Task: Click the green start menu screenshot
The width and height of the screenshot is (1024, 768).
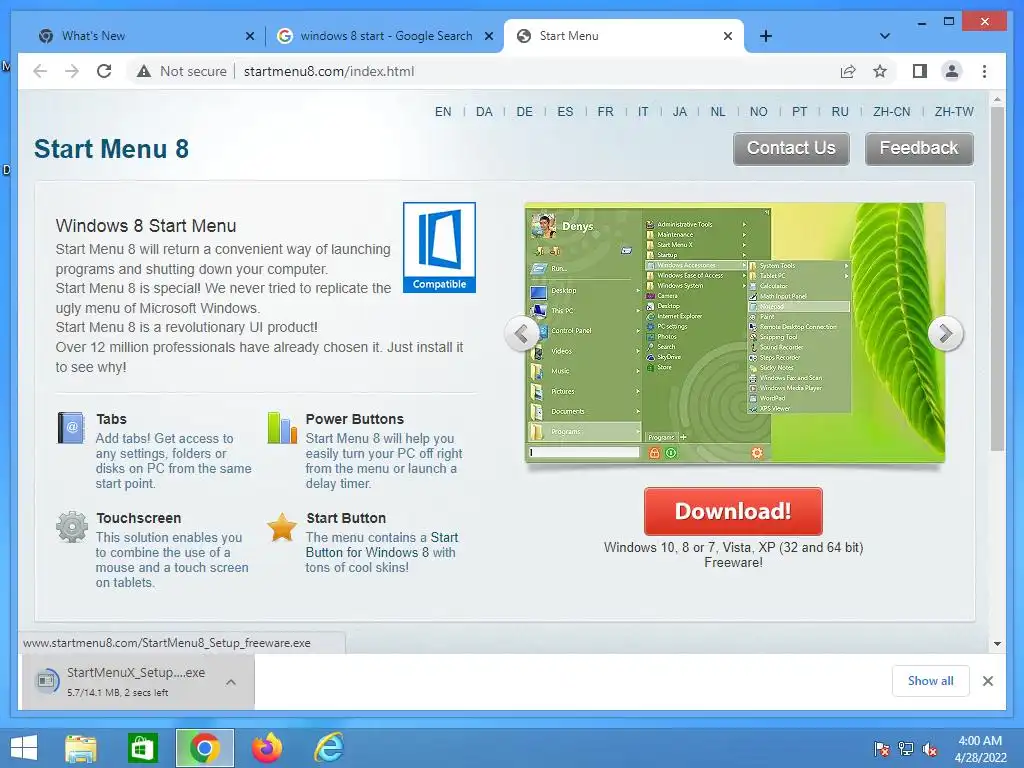Action: click(x=735, y=333)
